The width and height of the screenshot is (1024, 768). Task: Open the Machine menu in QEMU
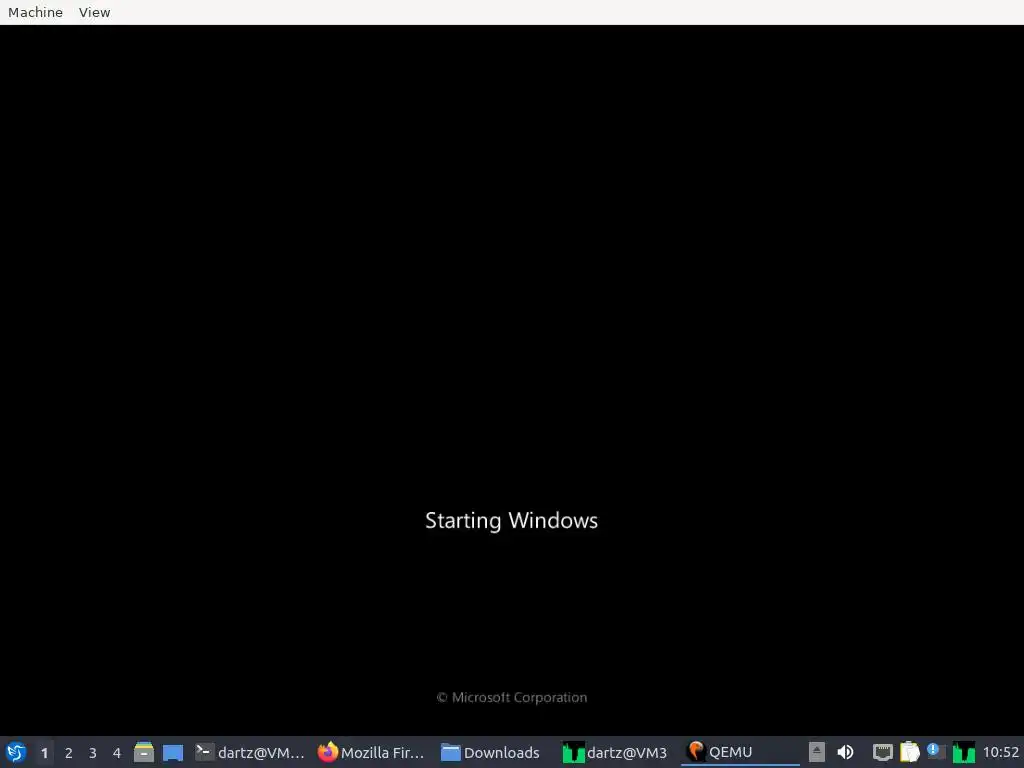pos(35,12)
